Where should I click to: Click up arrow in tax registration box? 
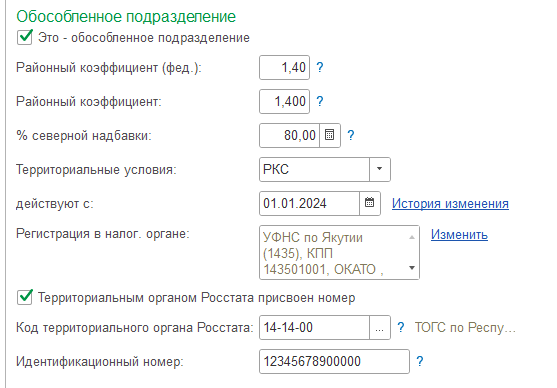(412, 237)
